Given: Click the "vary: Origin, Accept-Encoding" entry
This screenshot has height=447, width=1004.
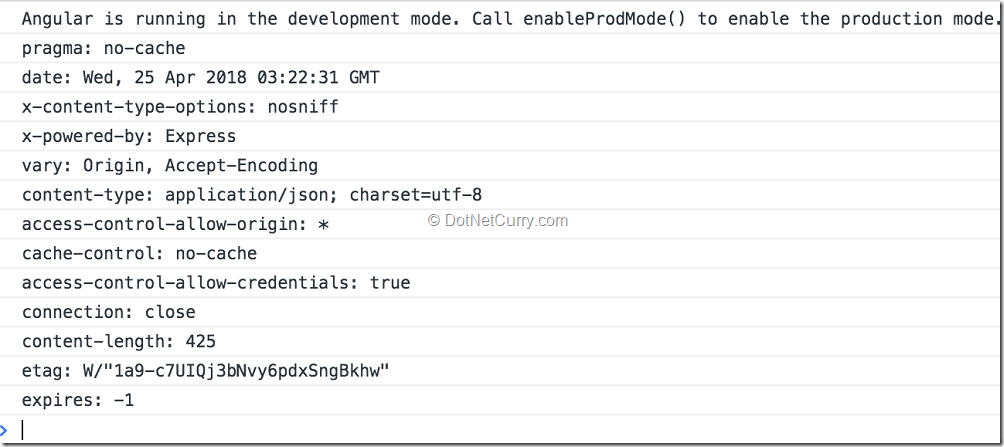Looking at the screenshot, I should point(170,165).
